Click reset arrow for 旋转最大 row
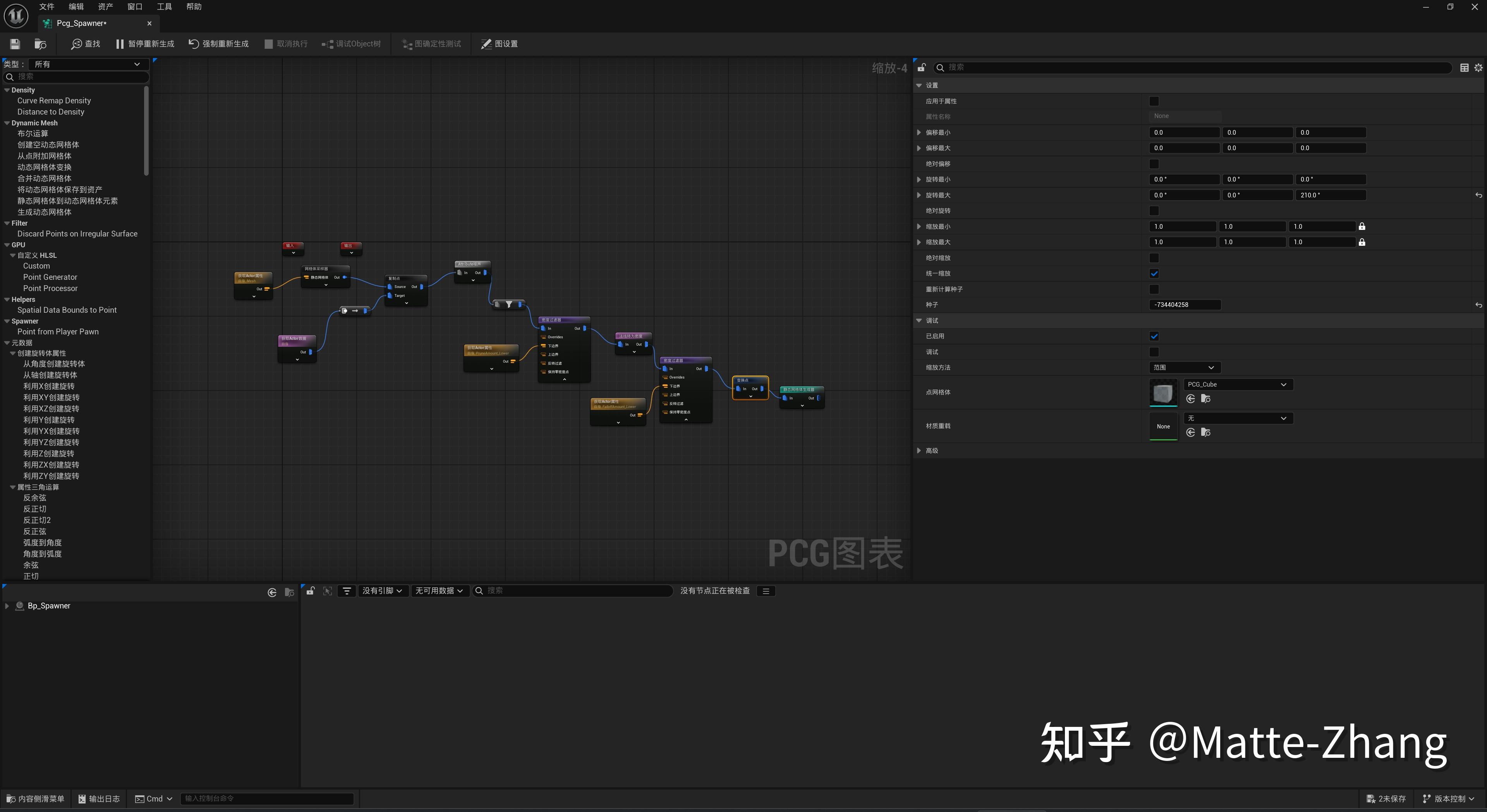 [x=1478, y=195]
